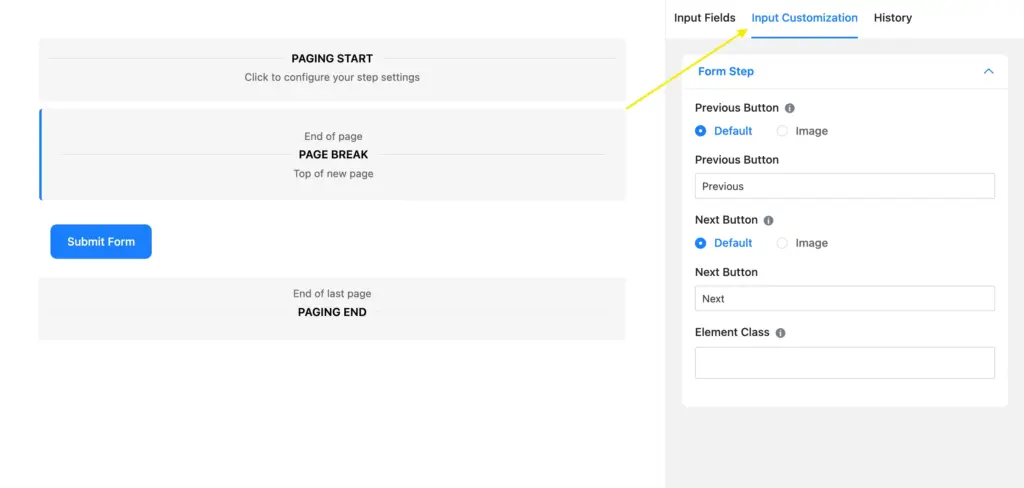Click info icon beside Next Button label
Image resolution: width=1024 pixels, height=488 pixels.
click(769, 220)
